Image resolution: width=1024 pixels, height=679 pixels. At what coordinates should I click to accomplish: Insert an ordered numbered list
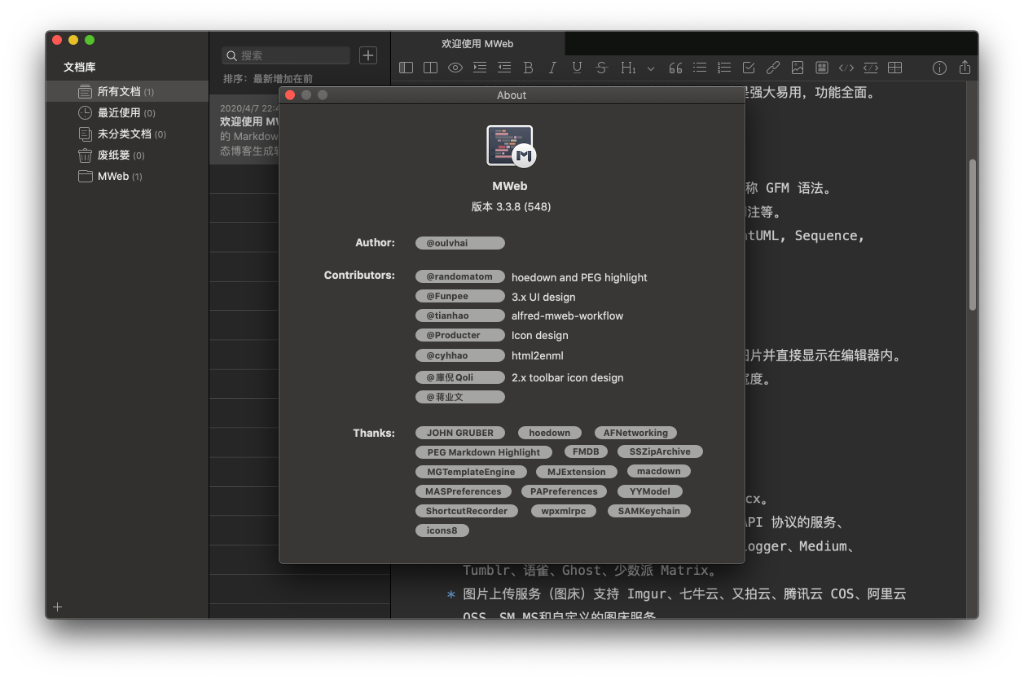[x=724, y=68]
